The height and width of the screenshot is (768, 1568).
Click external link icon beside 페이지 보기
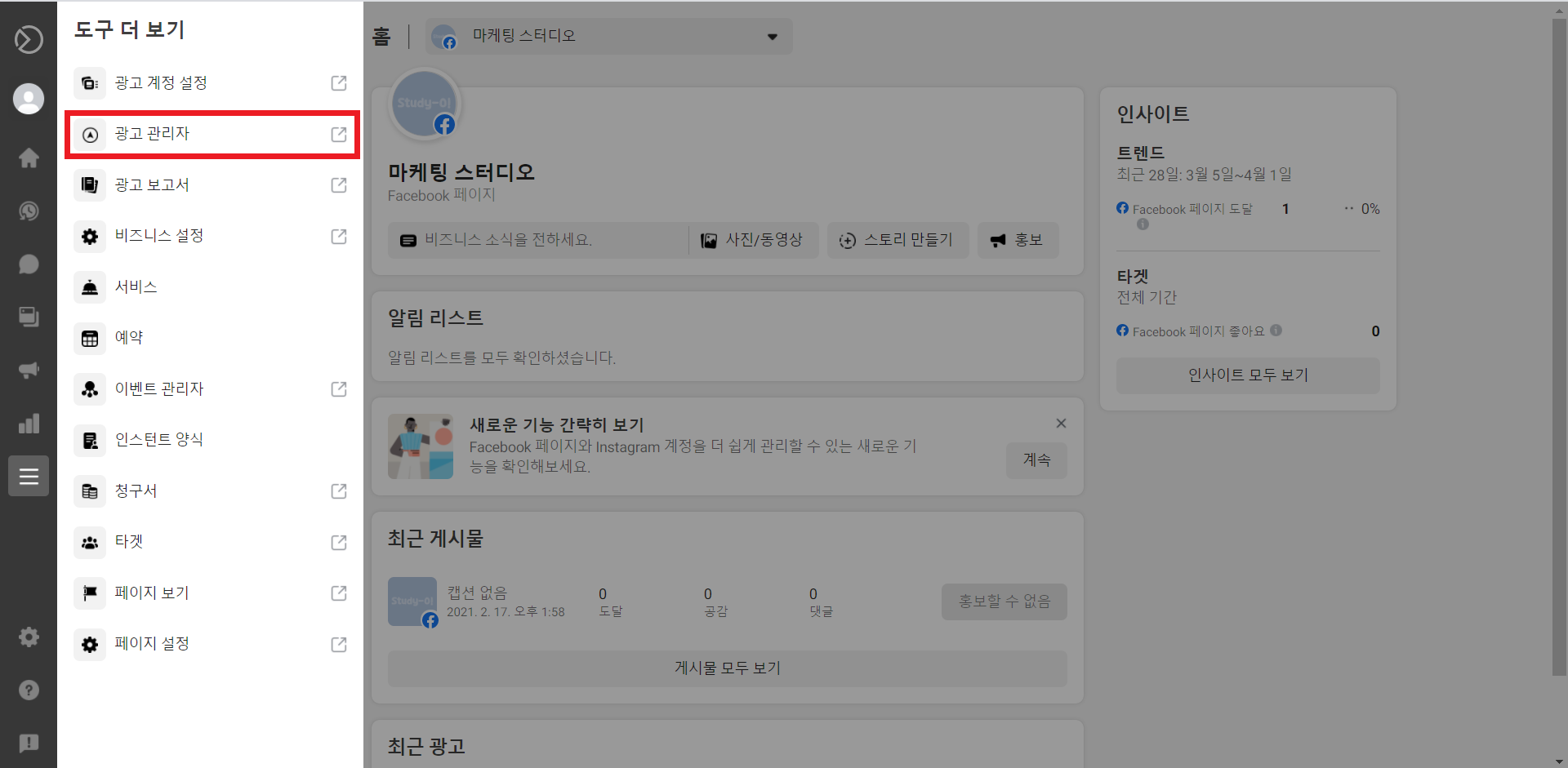pos(339,593)
